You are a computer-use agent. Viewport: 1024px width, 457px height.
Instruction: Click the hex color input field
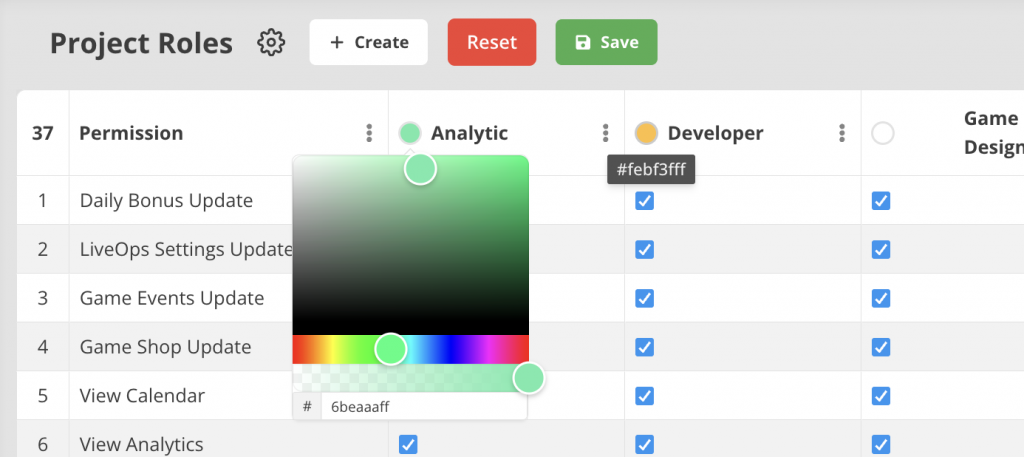pos(422,407)
